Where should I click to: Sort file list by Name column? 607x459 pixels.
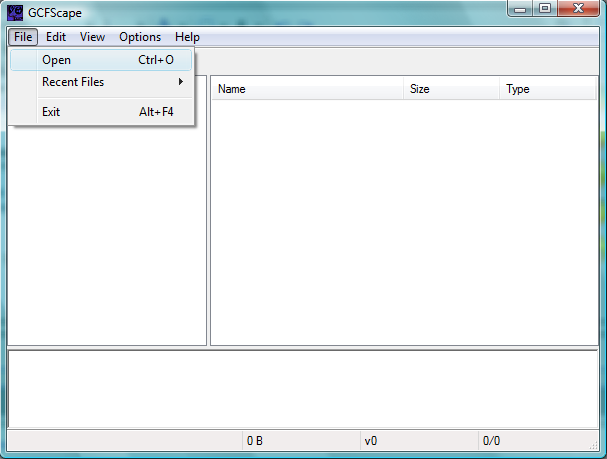[x=308, y=89]
